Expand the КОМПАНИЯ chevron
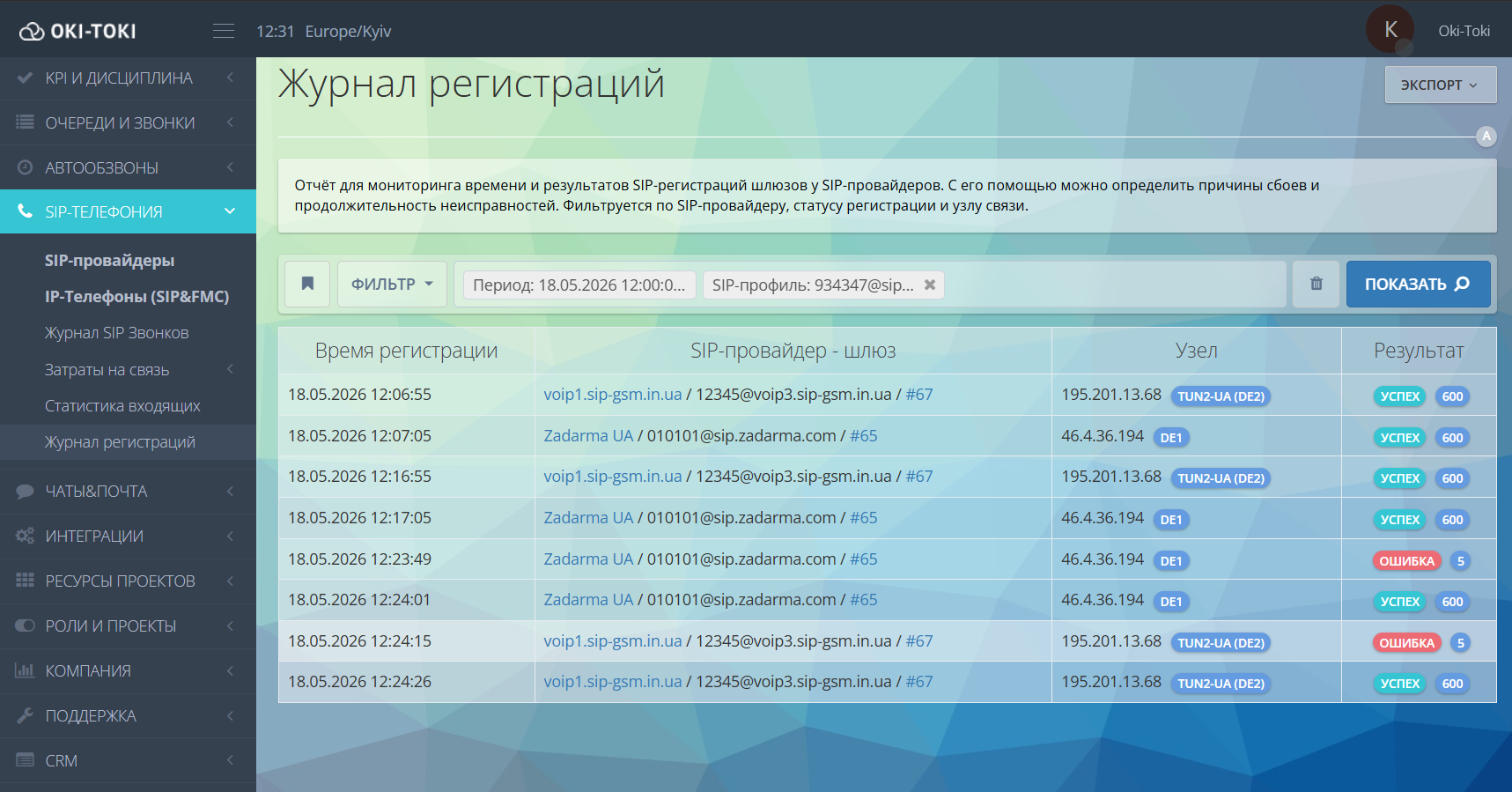This screenshot has height=792, width=1512. 230,670
